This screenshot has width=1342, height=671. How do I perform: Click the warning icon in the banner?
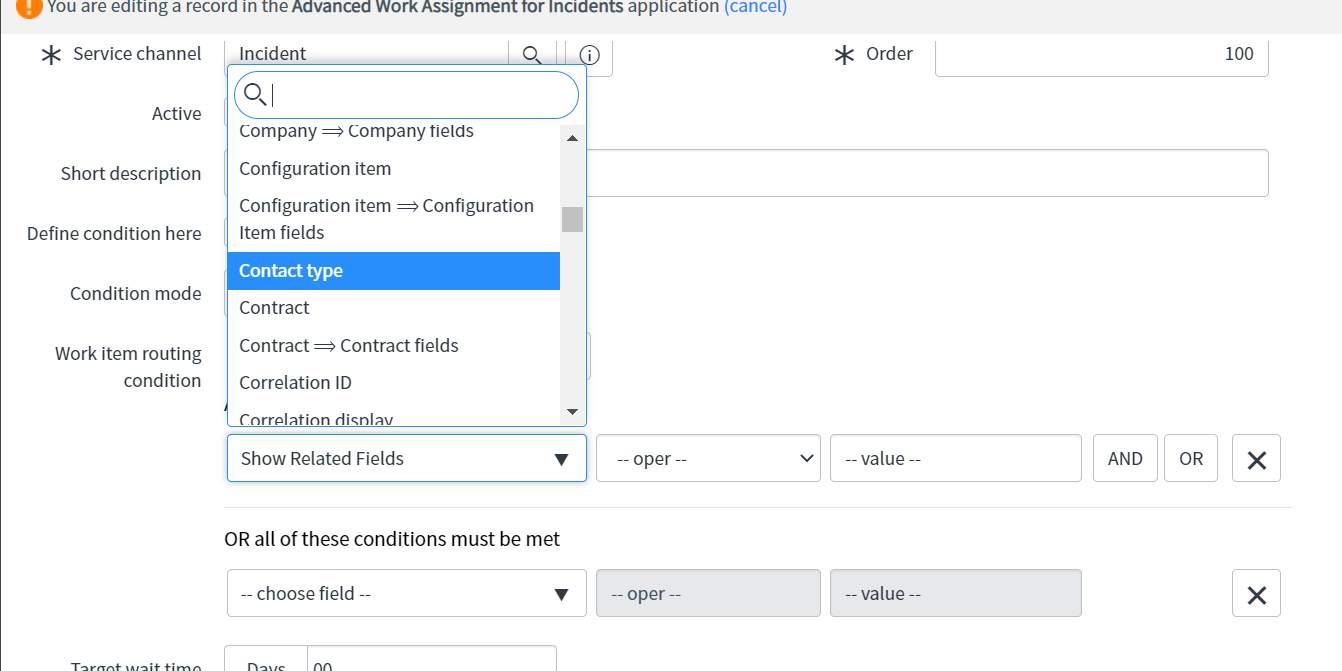(29, 7)
